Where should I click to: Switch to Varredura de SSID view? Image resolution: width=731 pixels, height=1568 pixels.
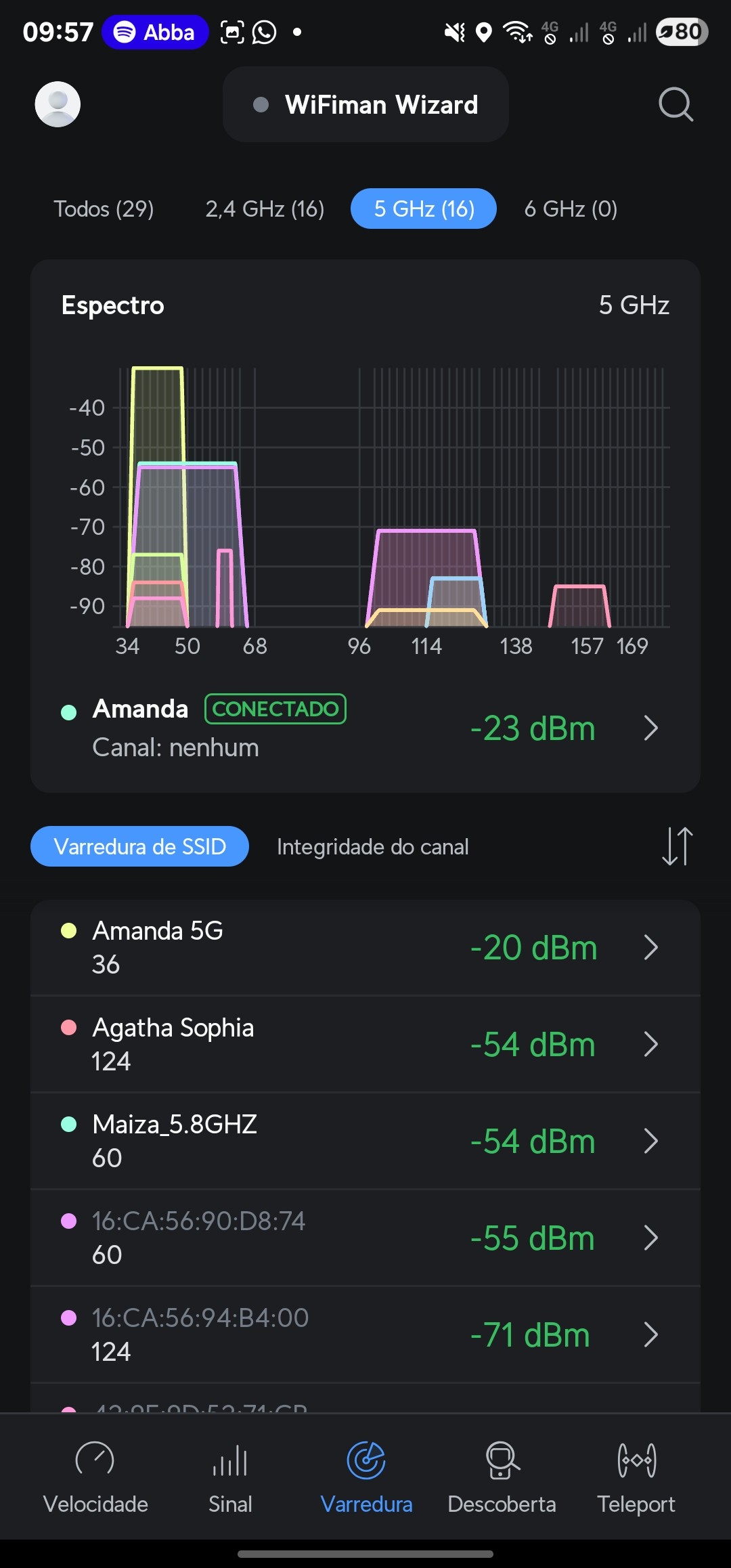(139, 846)
